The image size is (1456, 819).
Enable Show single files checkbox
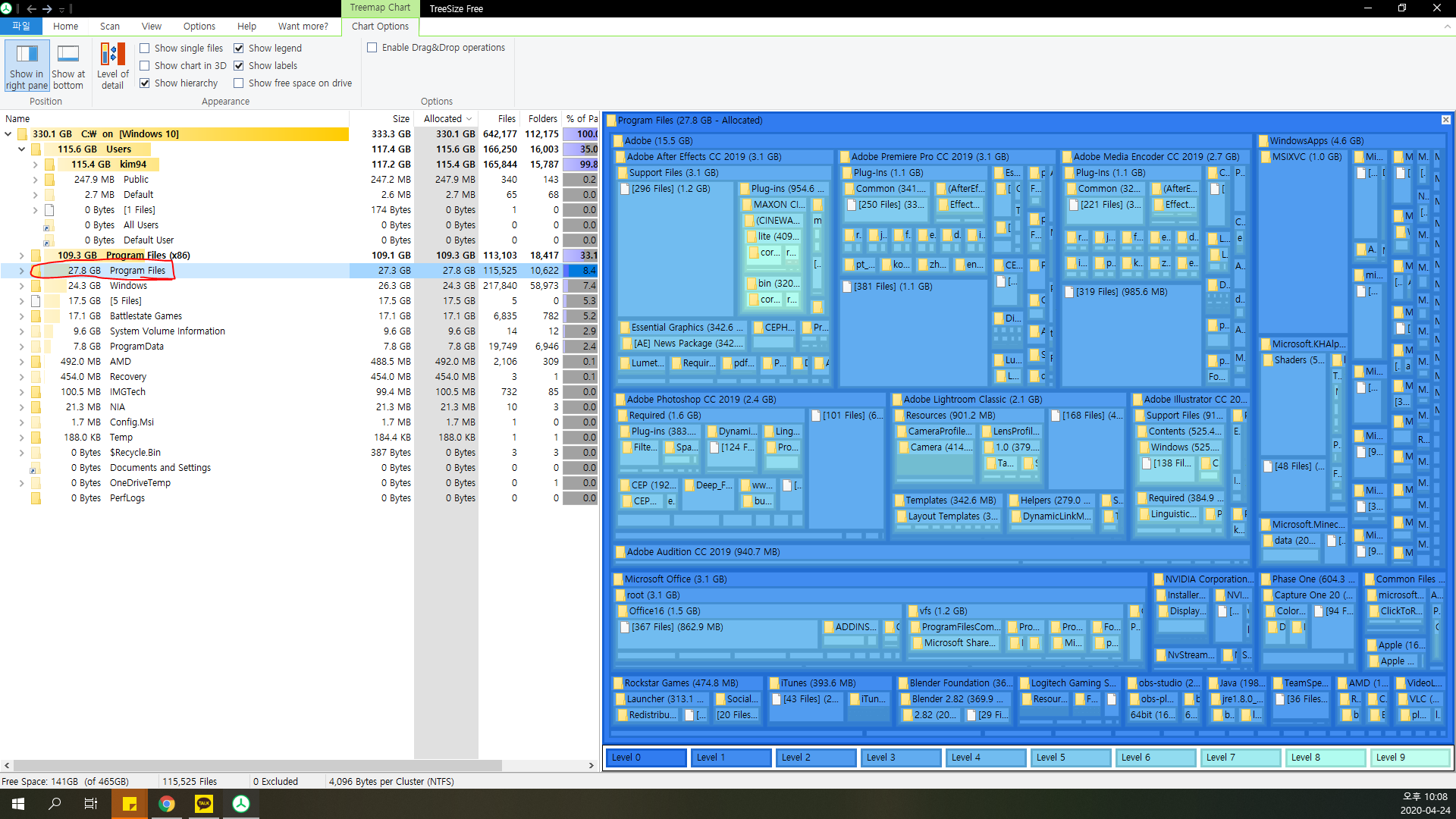point(145,48)
